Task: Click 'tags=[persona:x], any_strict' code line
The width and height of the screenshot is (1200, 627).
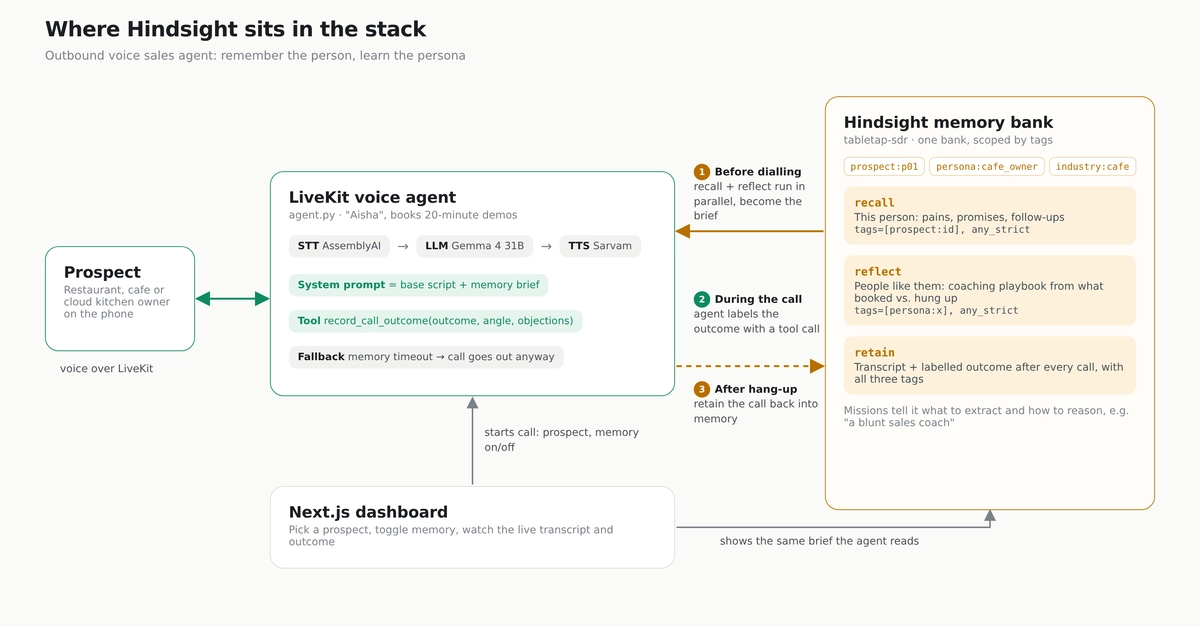Action: pyautogui.click(x=936, y=310)
